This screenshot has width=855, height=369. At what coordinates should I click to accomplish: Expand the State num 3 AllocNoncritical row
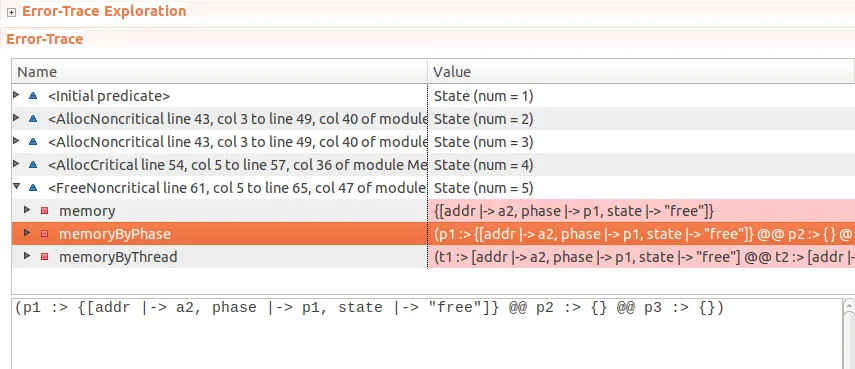[x=16, y=141]
